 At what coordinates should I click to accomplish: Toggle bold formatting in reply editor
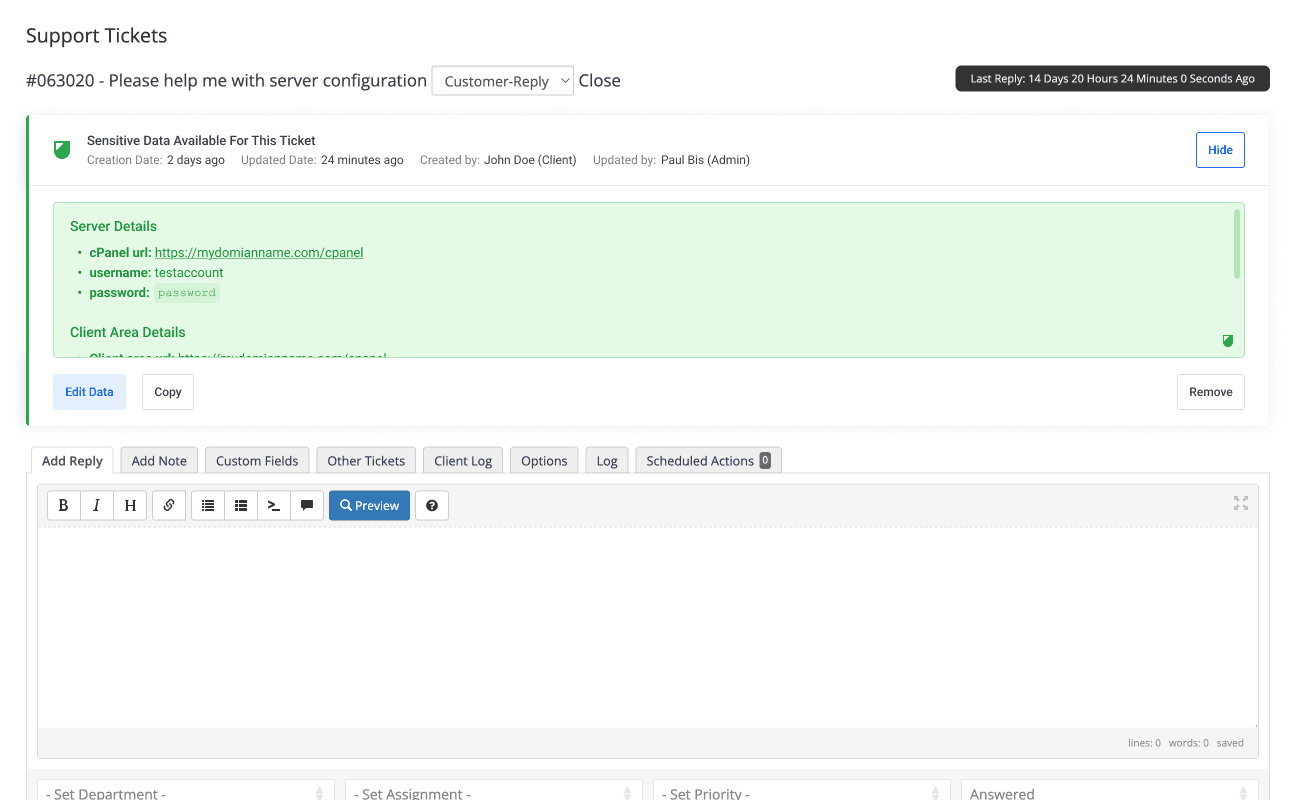pos(64,506)
